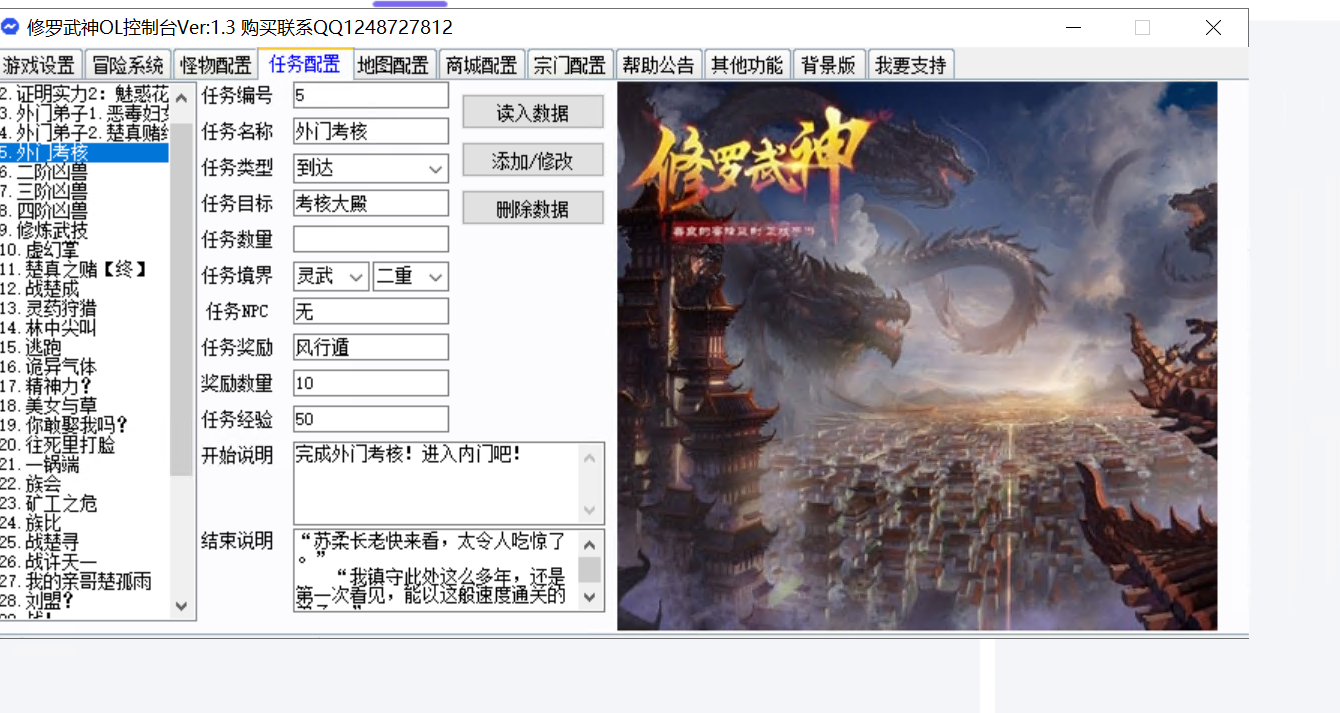
Task: Click the 任务名称 input field
Action: click(x=370, y=131)
